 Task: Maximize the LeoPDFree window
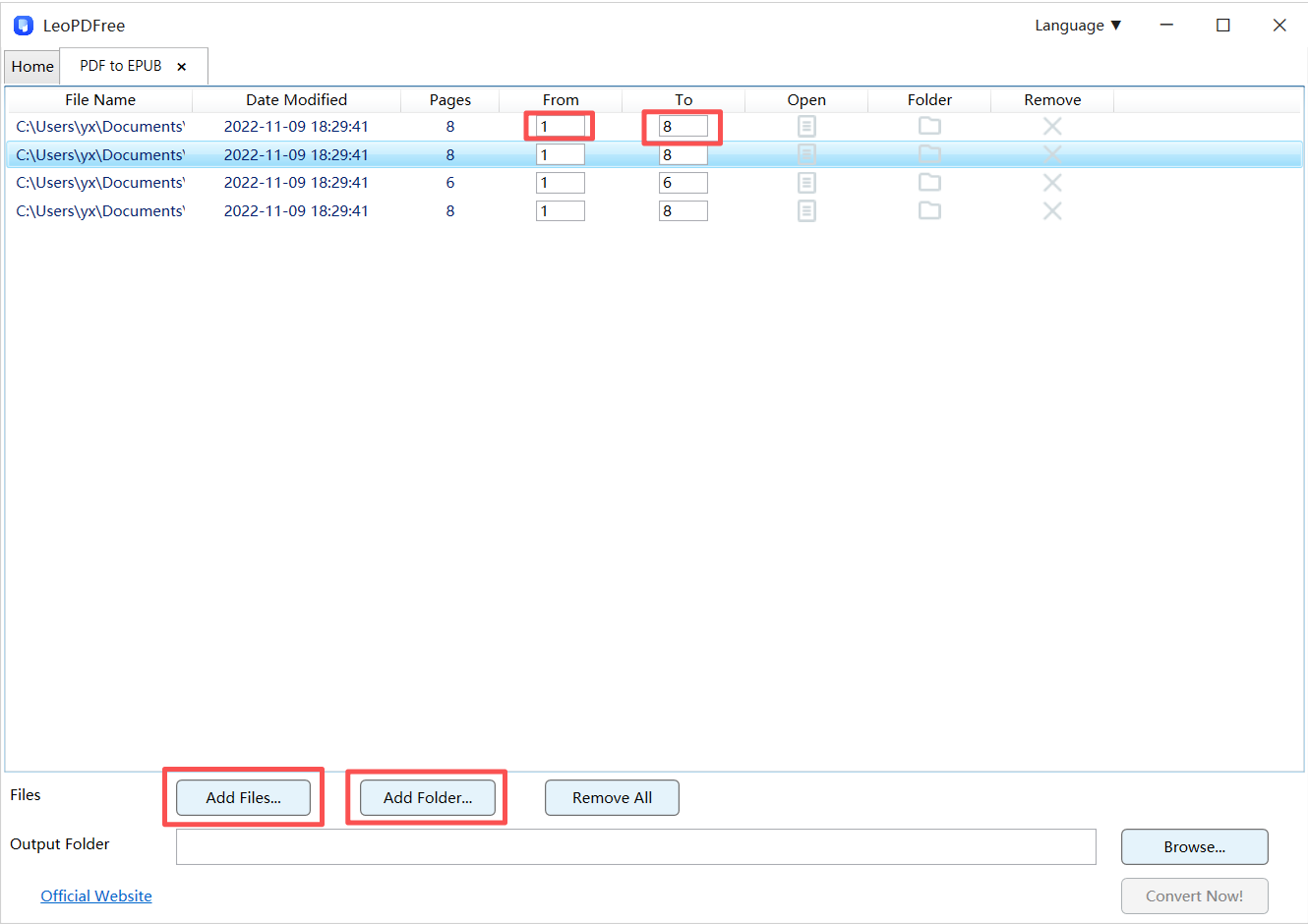[1223, 26]
